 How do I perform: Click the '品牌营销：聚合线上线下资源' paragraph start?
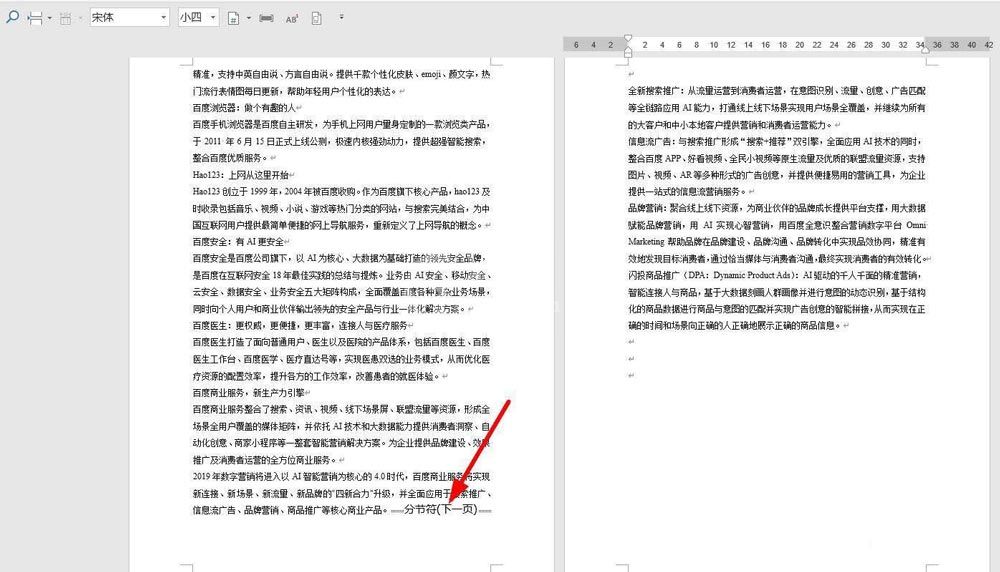tap(686, 208)
